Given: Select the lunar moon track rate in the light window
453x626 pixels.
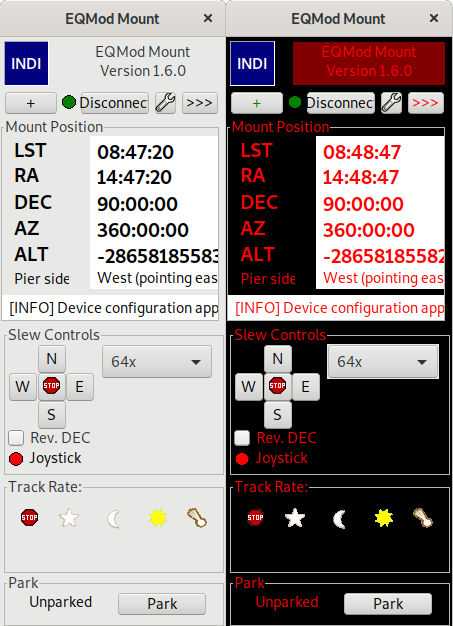Looking at the screenshot, I should pos(113,519).
